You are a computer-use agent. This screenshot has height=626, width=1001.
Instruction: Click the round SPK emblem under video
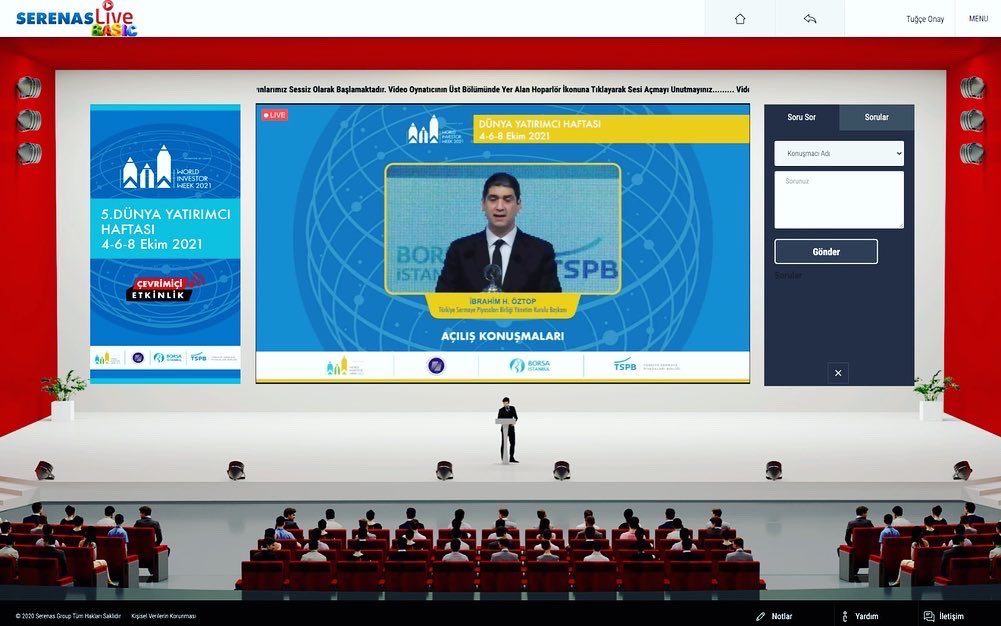tap(435, 366)
